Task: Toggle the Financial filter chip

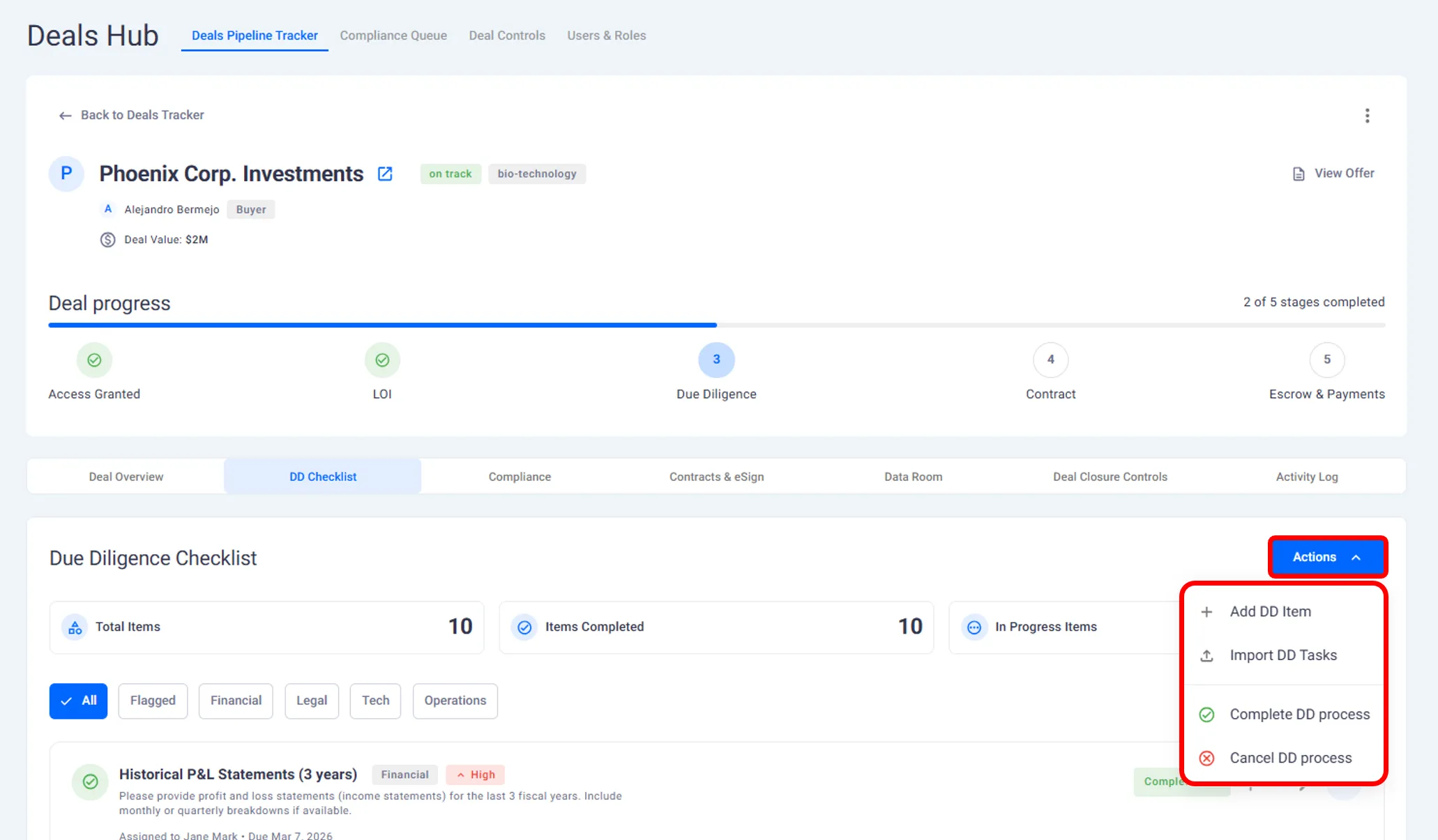Action: coord(236,701)
